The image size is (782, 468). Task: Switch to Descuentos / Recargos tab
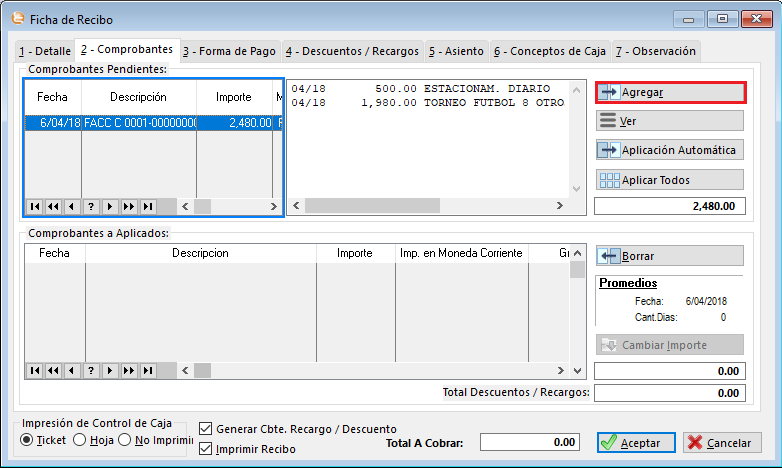(x=354, y=51)
